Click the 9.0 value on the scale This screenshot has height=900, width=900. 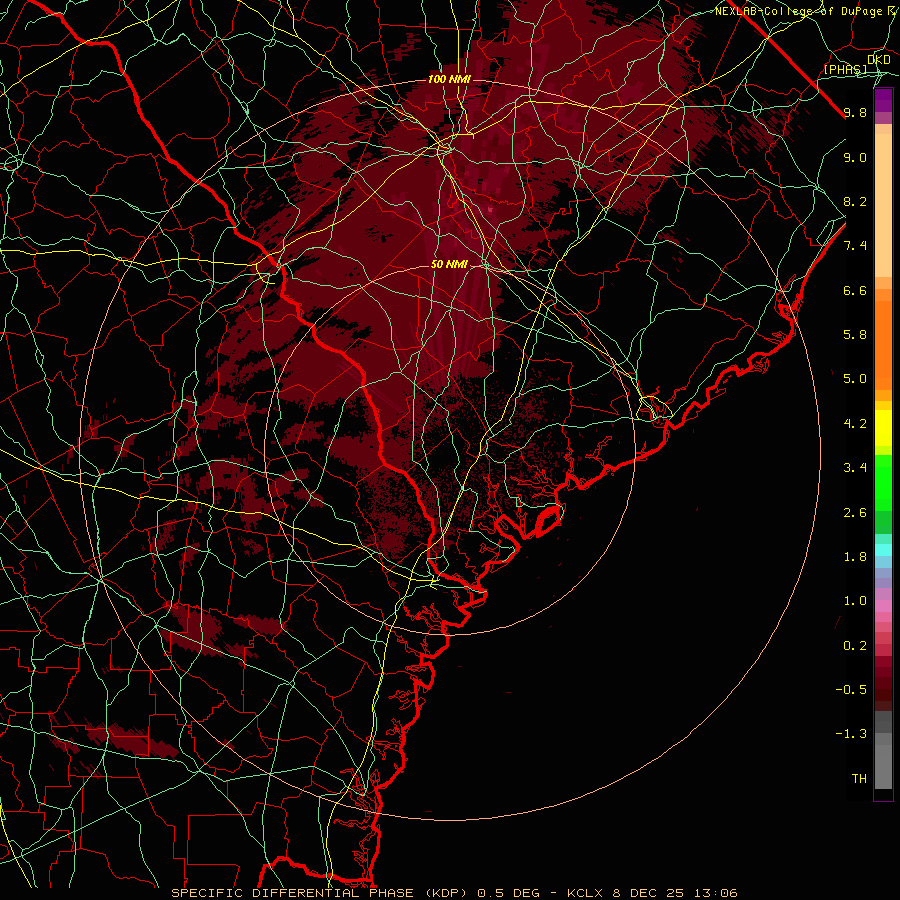tap(855, 157)
